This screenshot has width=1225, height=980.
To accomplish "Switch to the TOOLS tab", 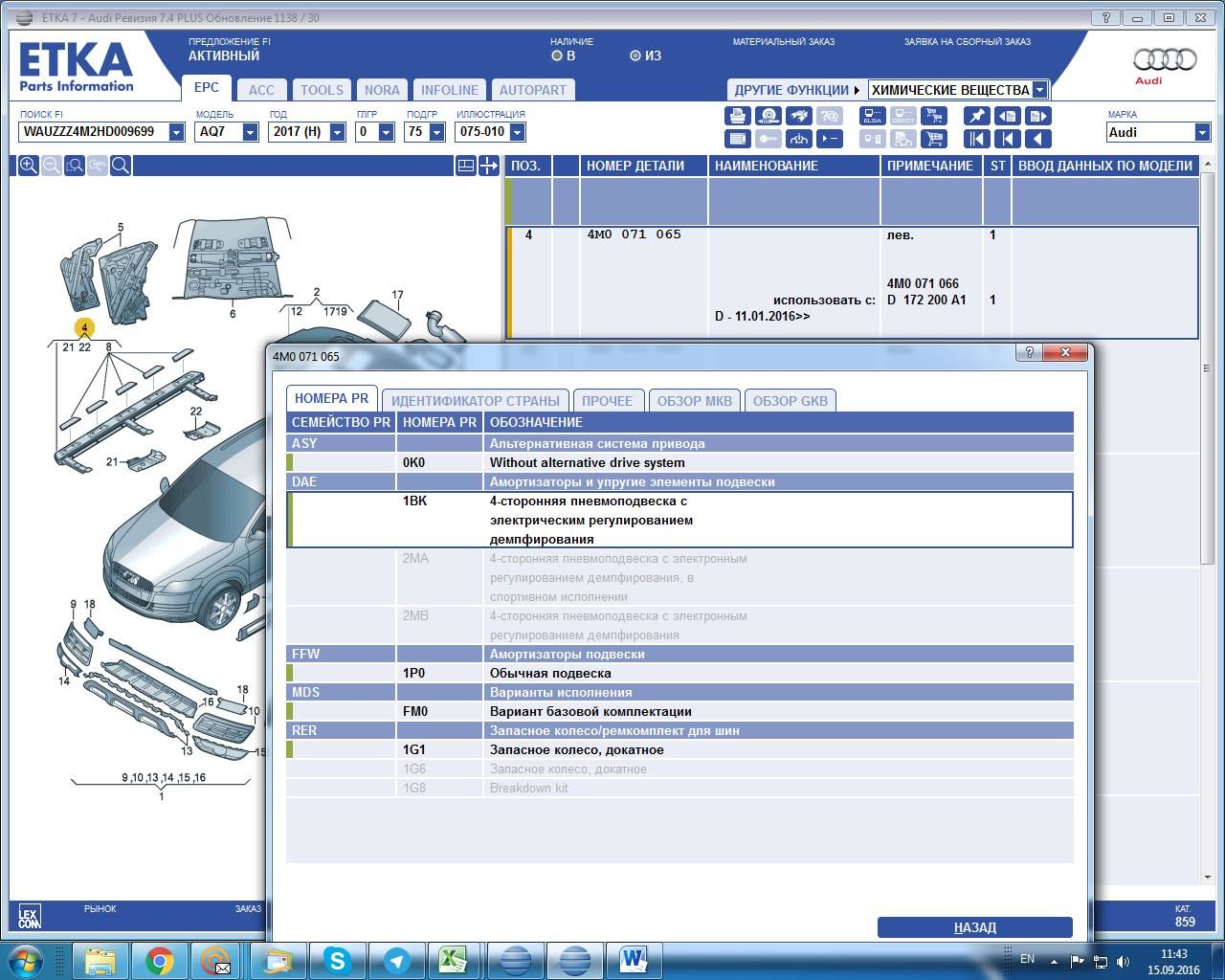I will click(x=322, y=90).
